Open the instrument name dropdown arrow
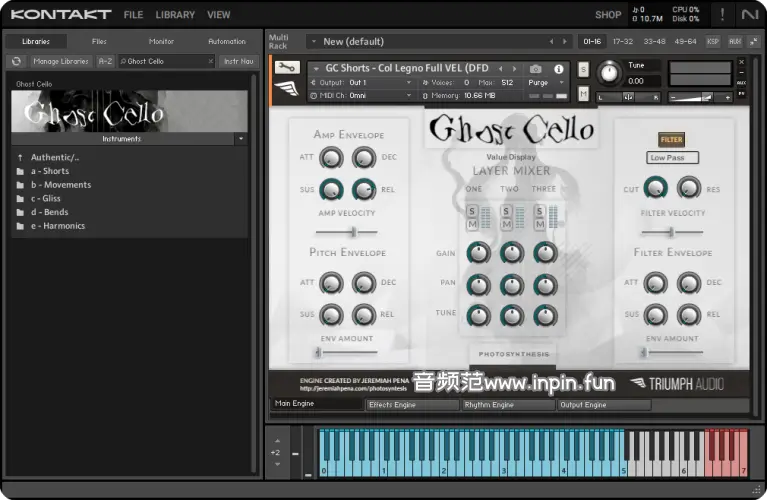 coord(316,68)
